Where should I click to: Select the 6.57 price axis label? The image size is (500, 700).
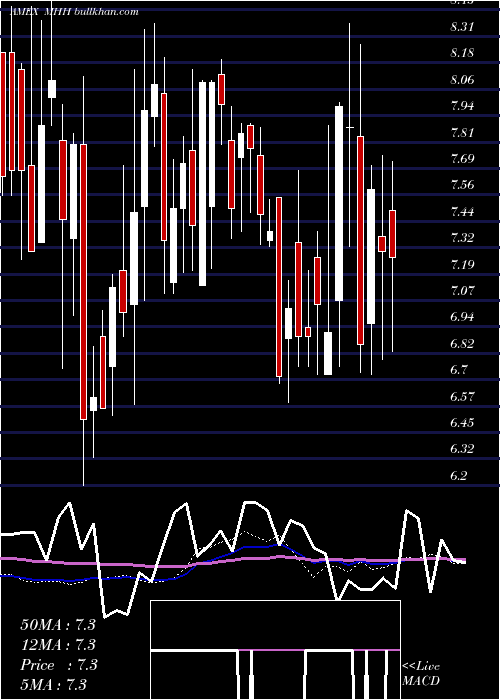pos(462,396)
